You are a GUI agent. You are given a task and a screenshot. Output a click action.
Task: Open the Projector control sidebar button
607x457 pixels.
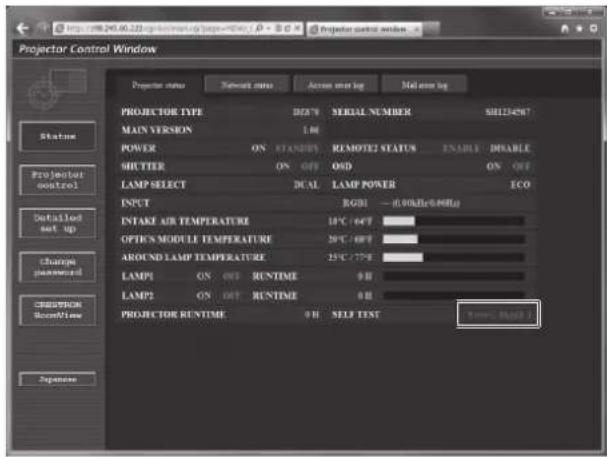point(58,180)
